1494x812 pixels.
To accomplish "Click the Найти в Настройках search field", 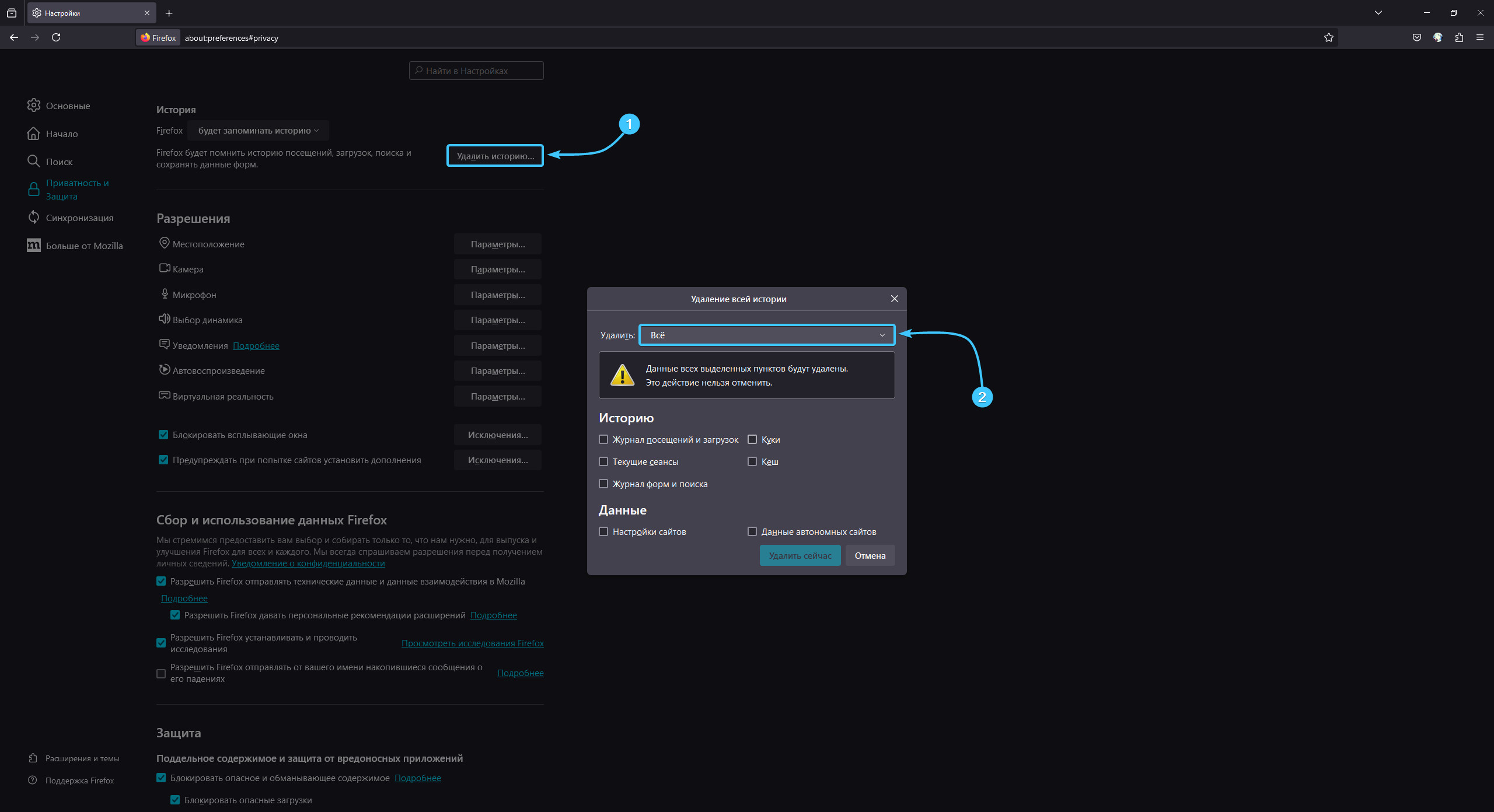I will (476, 71).
